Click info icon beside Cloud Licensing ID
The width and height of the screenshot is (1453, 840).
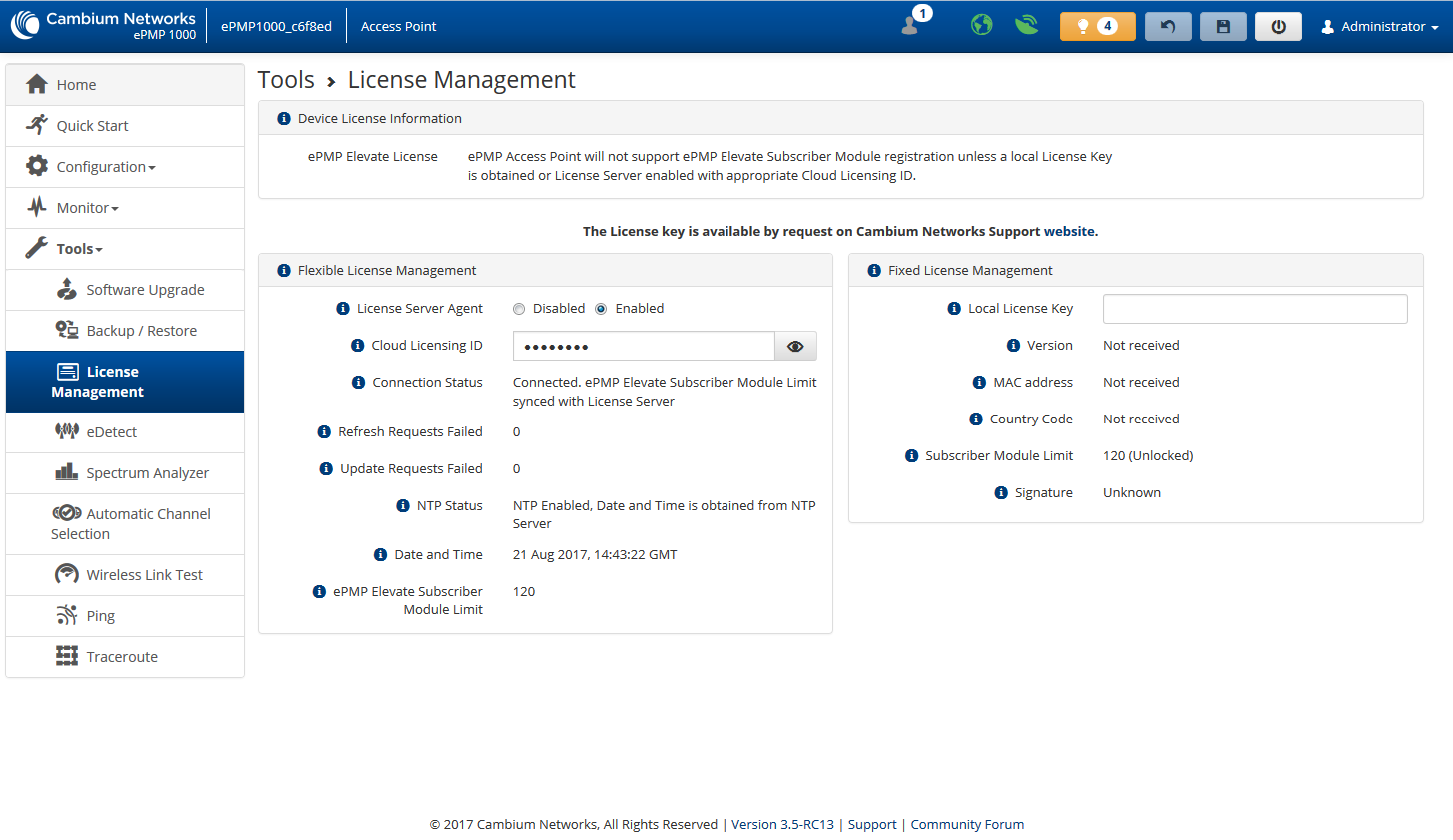point(357,346)
